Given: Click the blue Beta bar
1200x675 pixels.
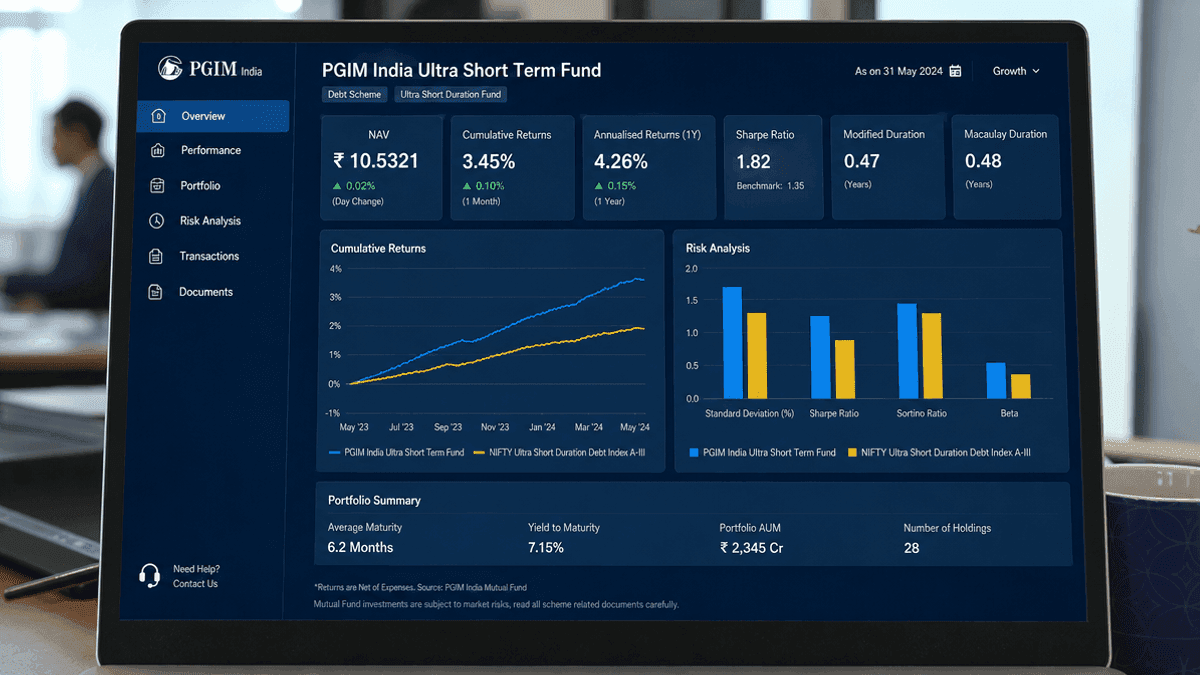Looking at the screenshot, I should point(996,381).
